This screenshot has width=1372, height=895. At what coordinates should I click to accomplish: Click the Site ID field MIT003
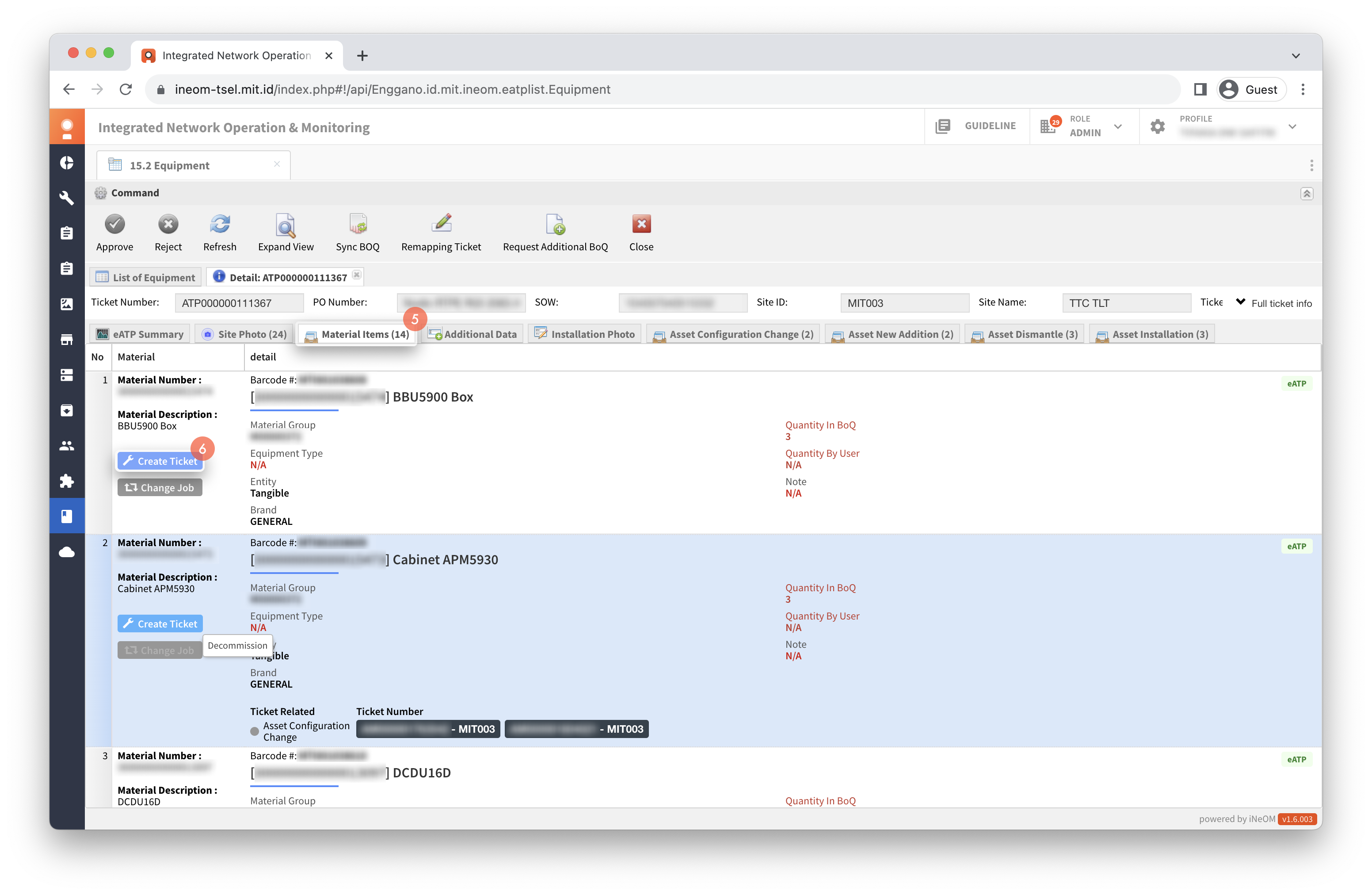coord(904,303)
